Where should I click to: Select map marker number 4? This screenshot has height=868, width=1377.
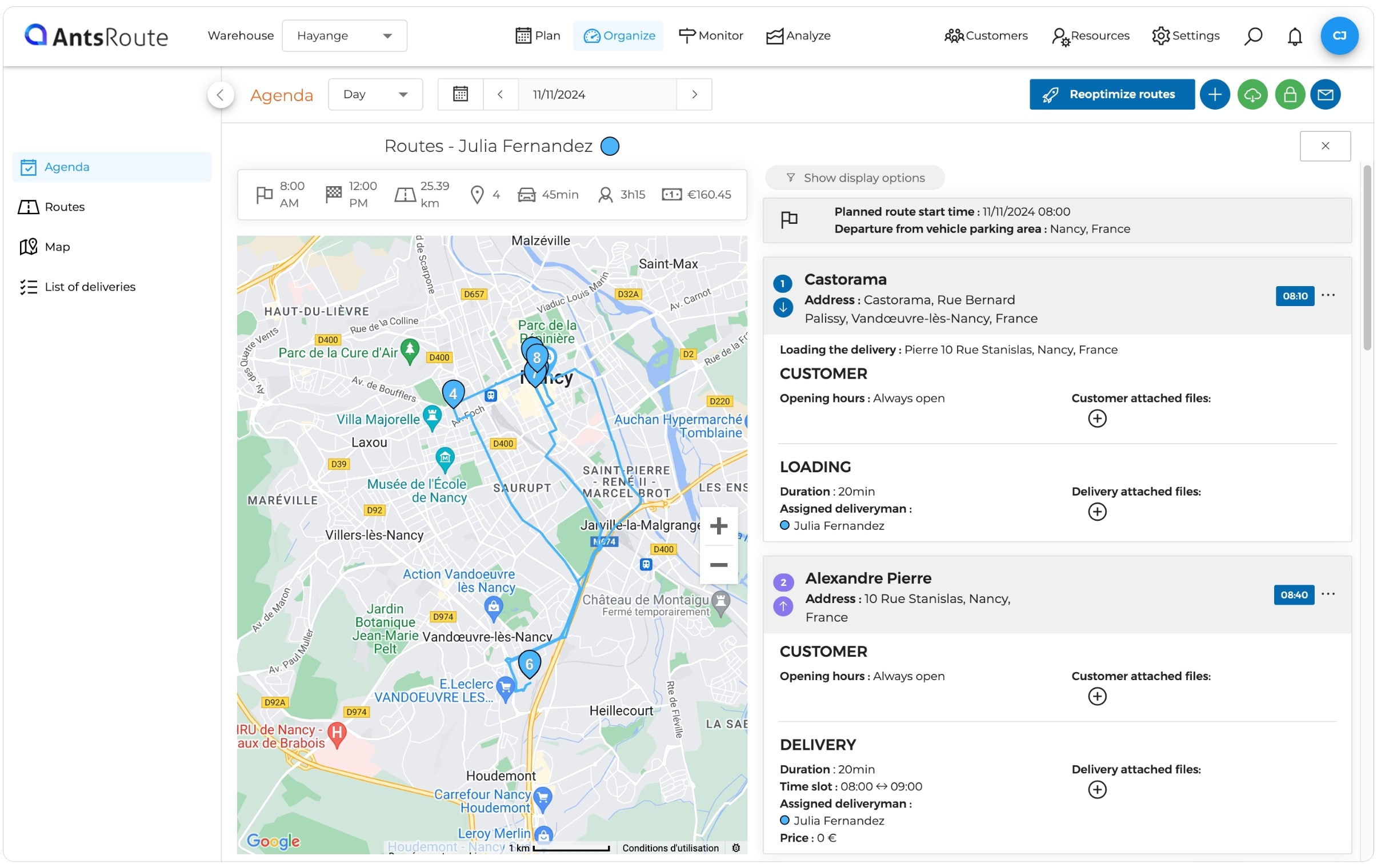(x=454, y=393)
